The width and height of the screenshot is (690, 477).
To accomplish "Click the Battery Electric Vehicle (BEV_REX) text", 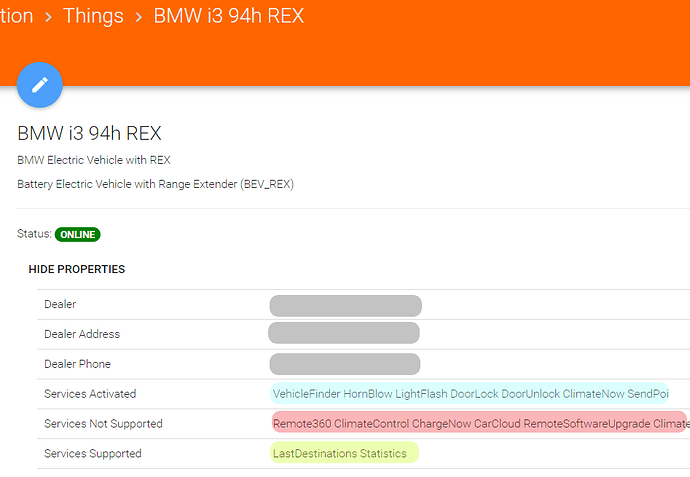I will 155,184.
